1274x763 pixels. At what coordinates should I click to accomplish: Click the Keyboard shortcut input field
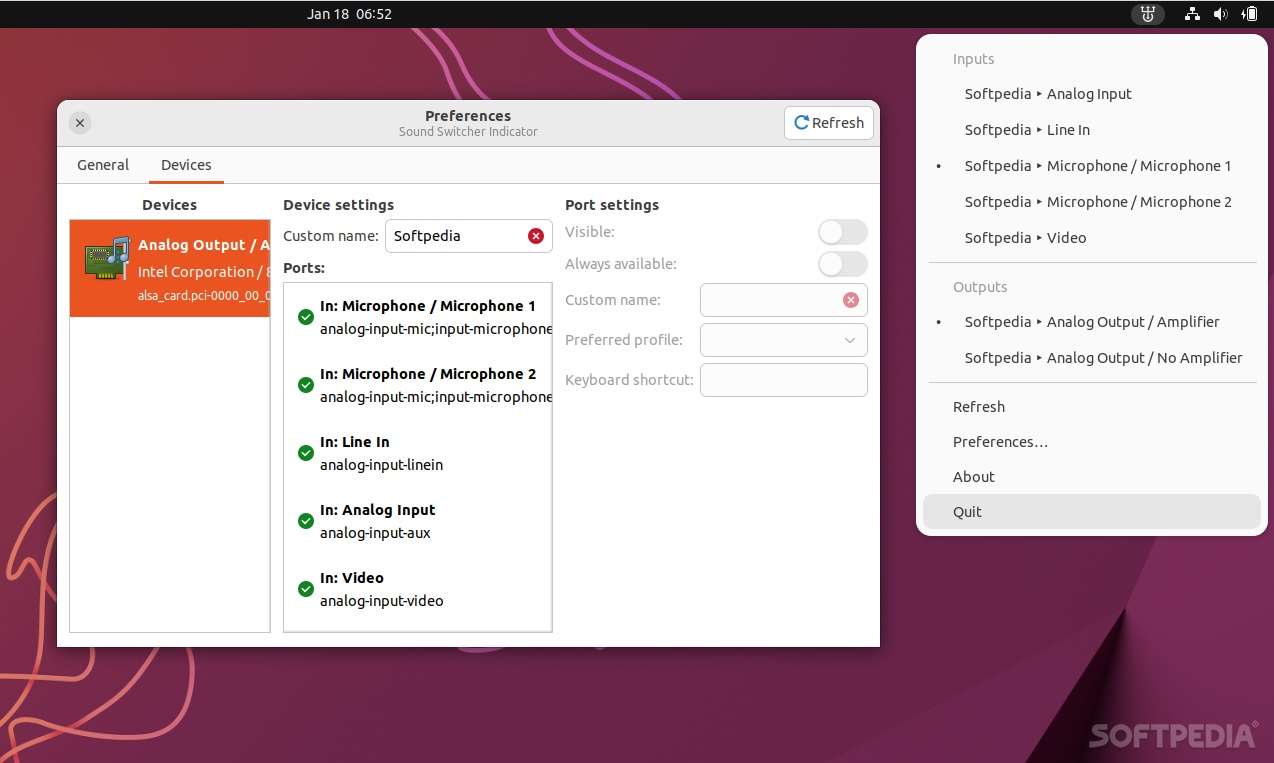tap(783, 379)
